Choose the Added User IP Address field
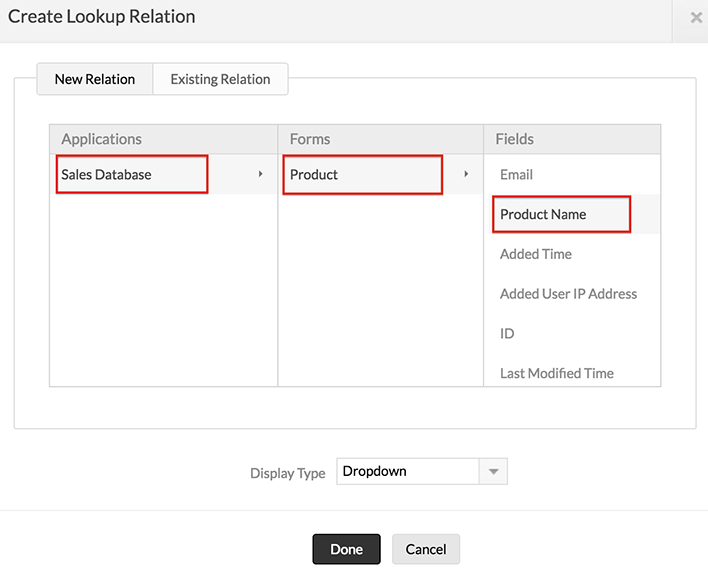This screenshot has height=569, width=708. point(568,293)
